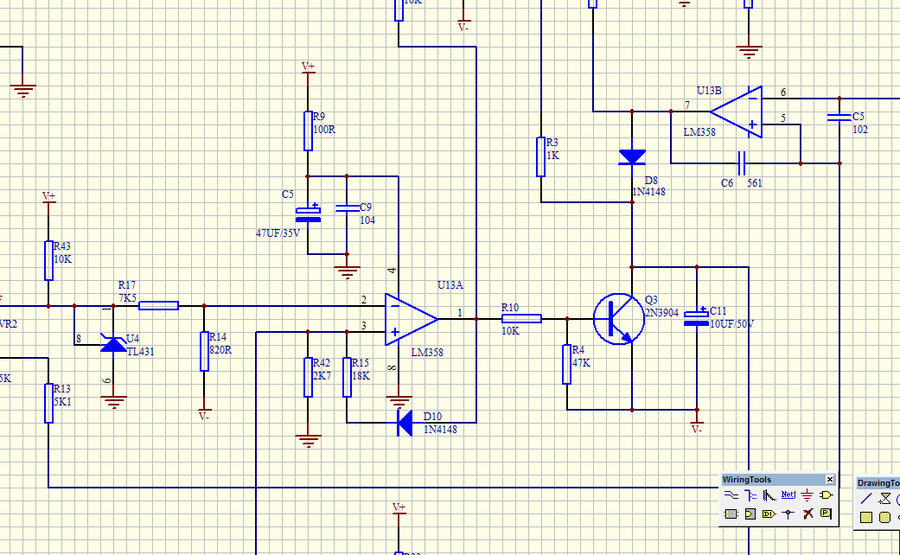Select the Sheet Symbol tool
Screen dimensions: 900x555
[731, 514]
